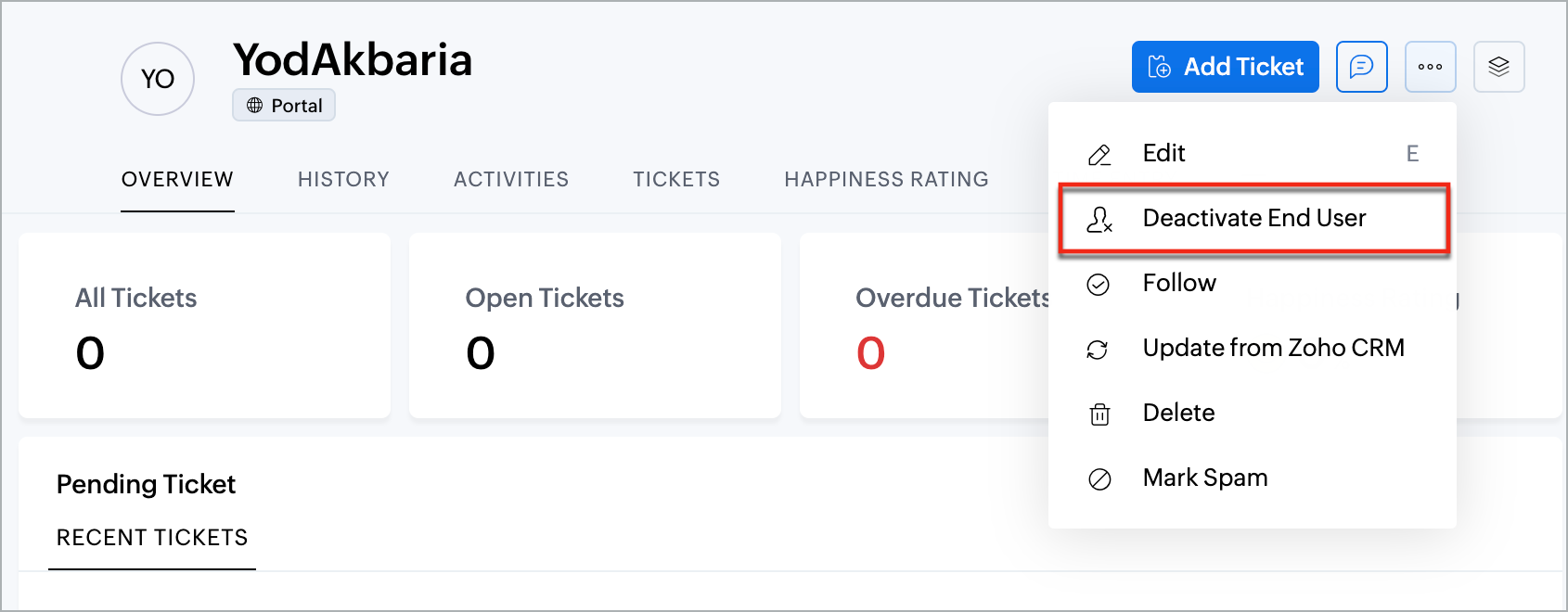Click the Add Ticket button
Screen dimensions: 1568x612
click(x=1225, y=67)
